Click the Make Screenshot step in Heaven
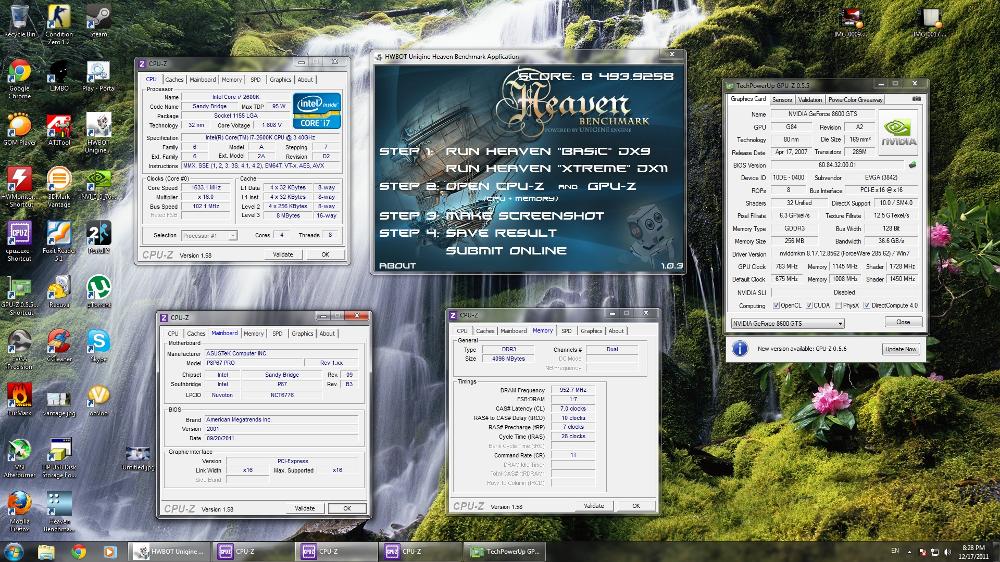The image size is (1000, 562). 524,216
